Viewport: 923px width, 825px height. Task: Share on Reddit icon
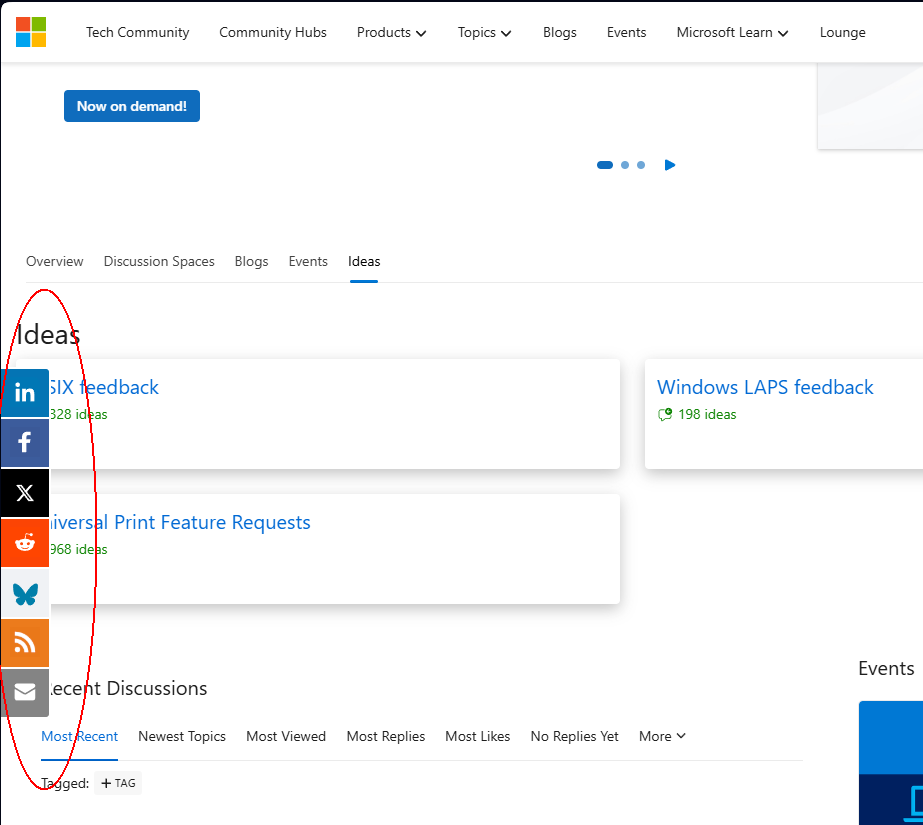click(x=25, y=543)
